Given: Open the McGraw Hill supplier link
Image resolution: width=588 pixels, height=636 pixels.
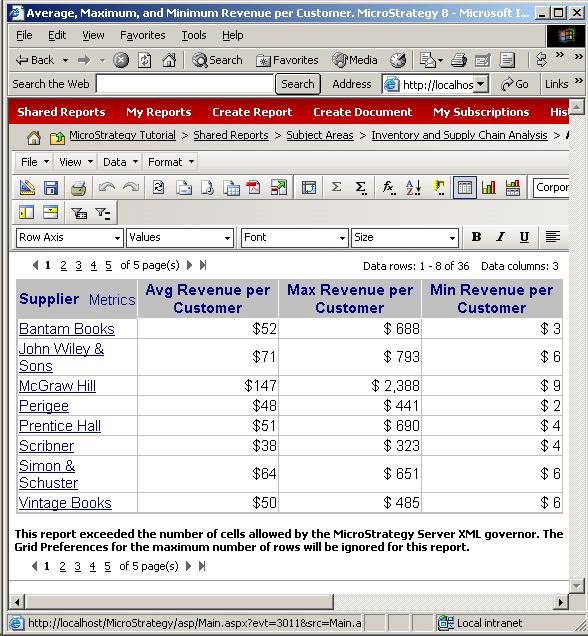Looking at the screenshot, I should (57, 386).
